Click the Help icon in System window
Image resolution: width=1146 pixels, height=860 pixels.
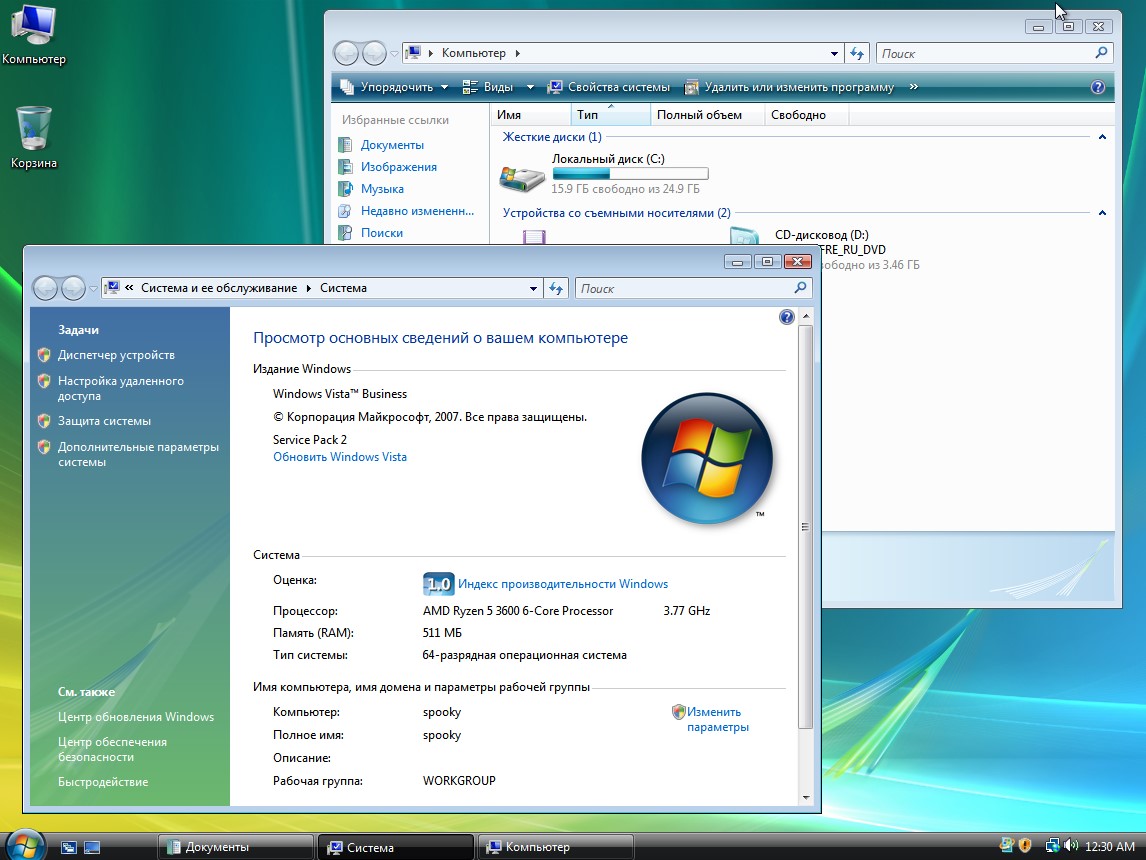tap(786, 317)
